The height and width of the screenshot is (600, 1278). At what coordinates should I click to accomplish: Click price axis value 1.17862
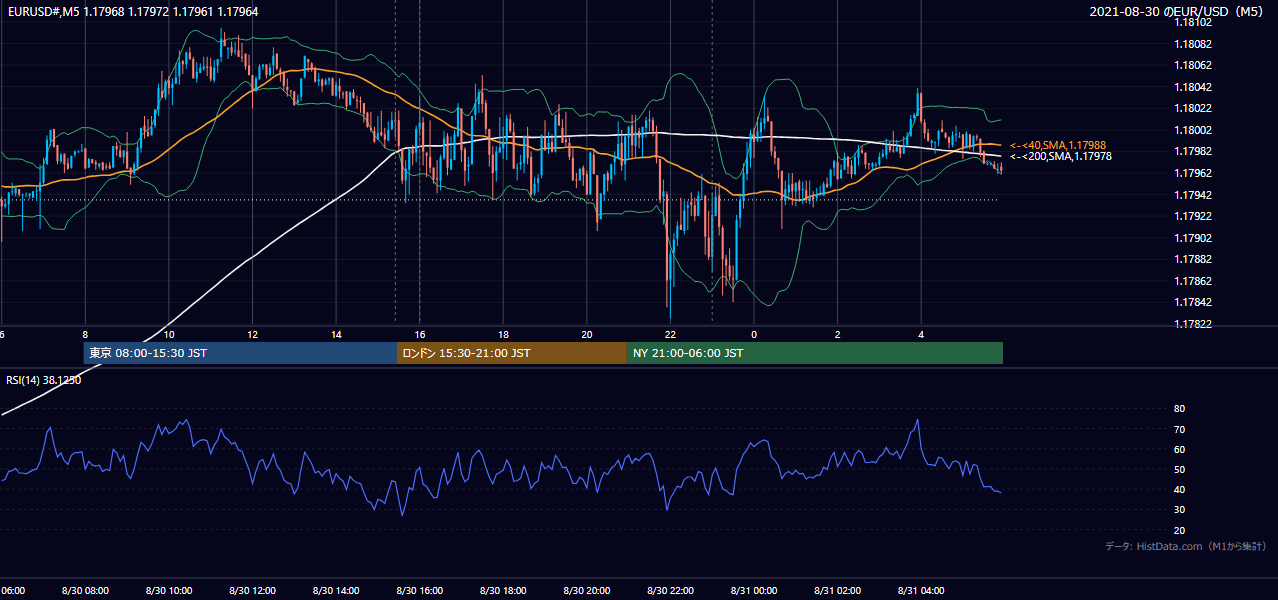(1193, 281)
